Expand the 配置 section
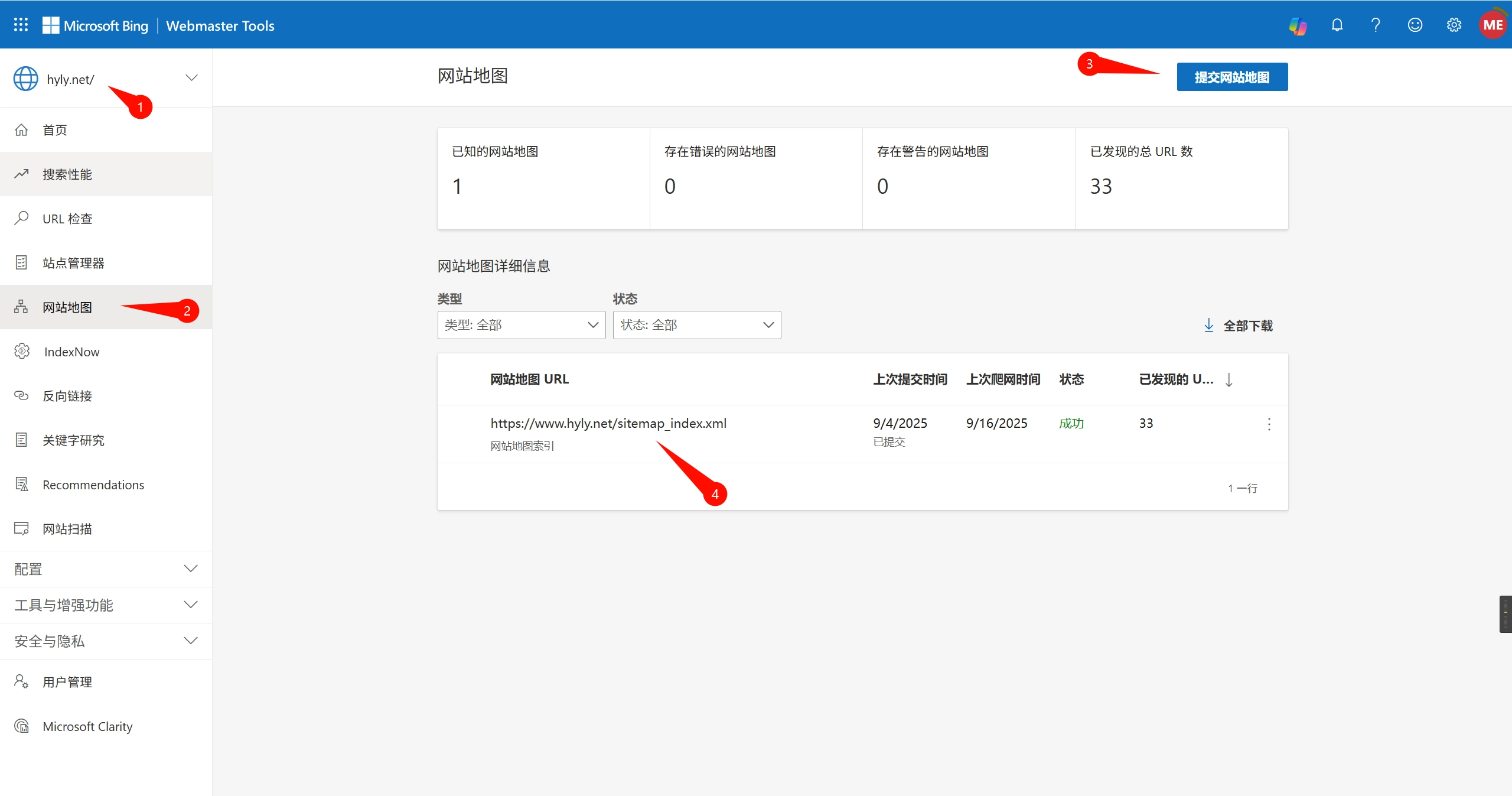 (106, 569)
